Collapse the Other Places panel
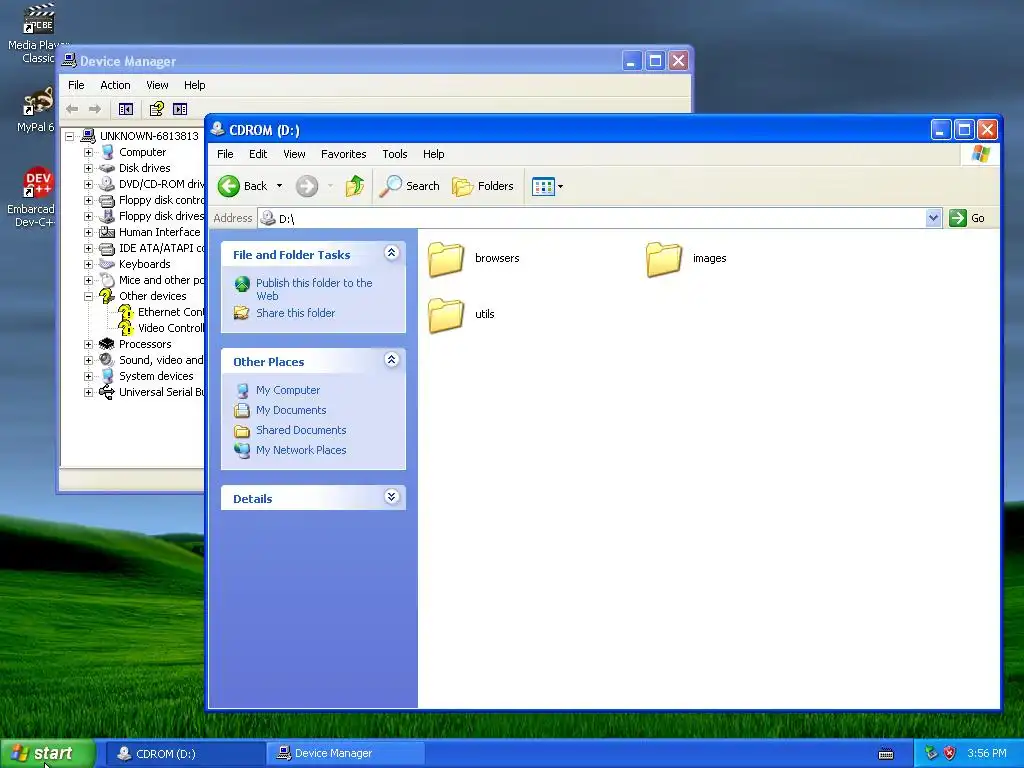This screenshot has height=768, width=1024. point(391,360)
